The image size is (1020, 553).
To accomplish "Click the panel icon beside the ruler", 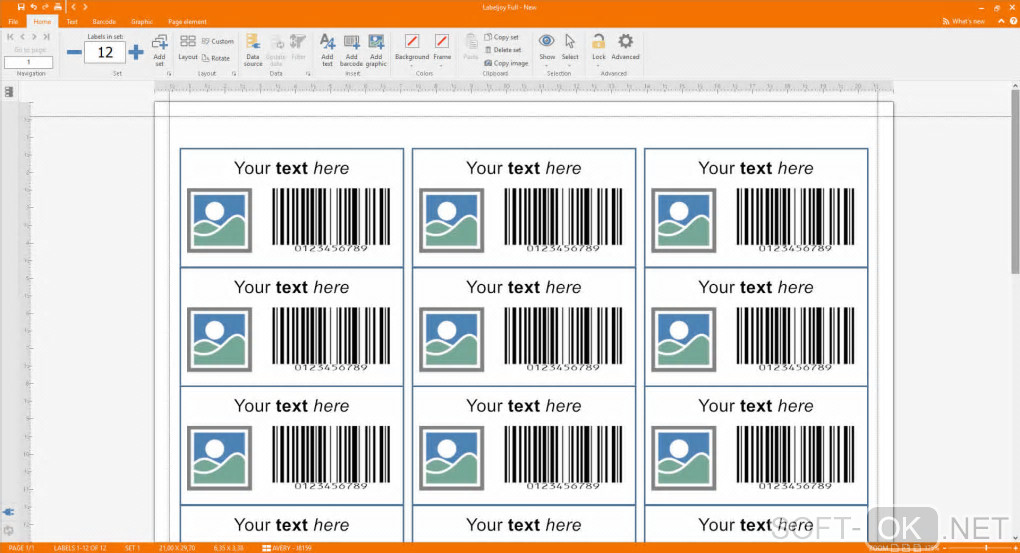I will tap(9, 92).
